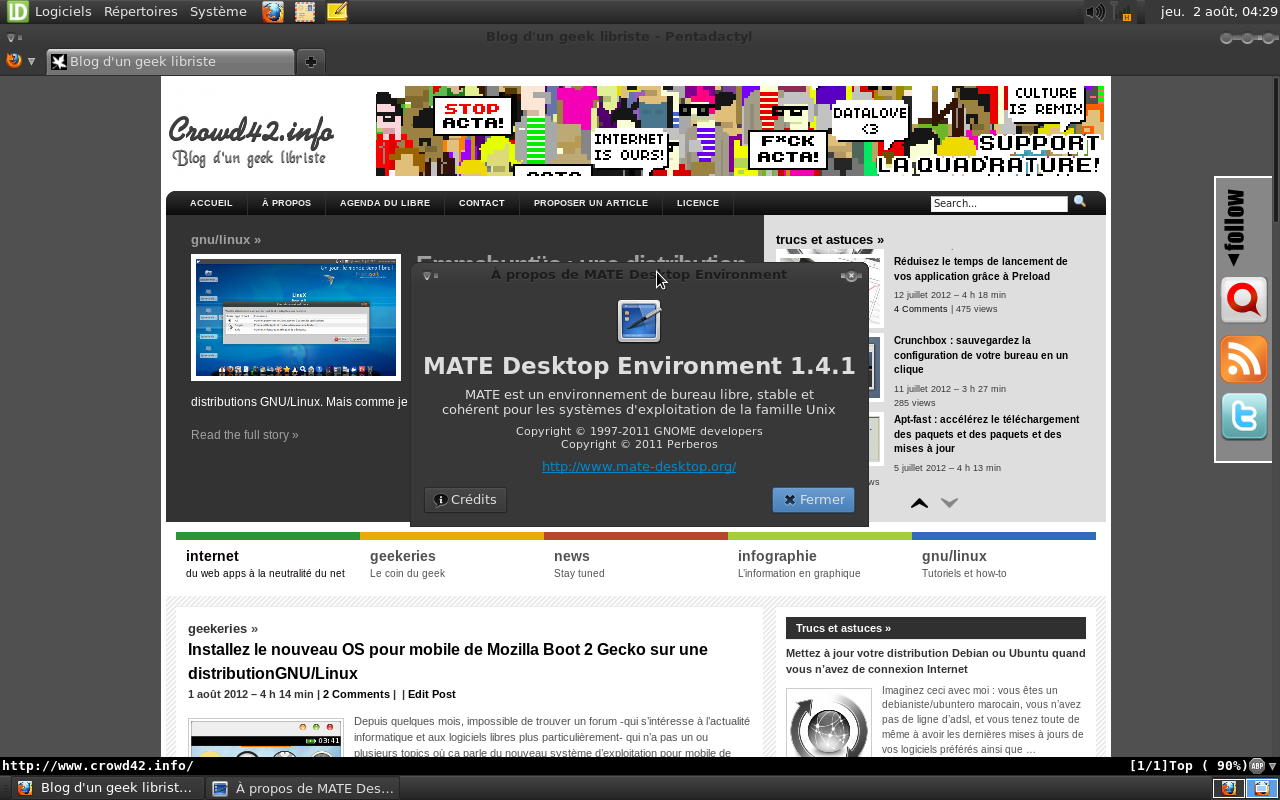Click the Adblock Plus ABP icon
Viewport: 1280px width, 800px height.
click(1257, 766)
